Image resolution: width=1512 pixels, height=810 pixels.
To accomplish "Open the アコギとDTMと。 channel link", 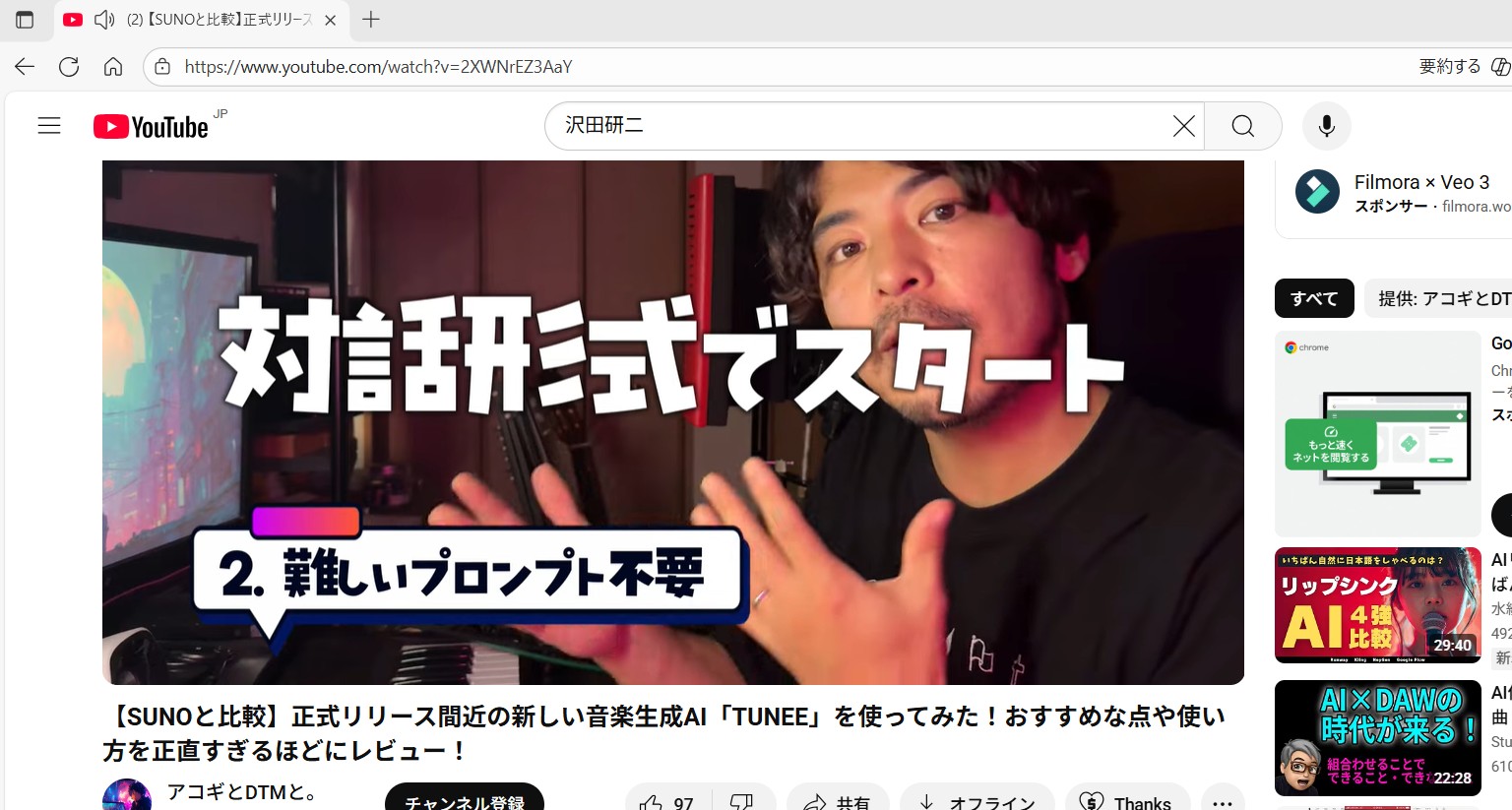I will coord(242,792).
